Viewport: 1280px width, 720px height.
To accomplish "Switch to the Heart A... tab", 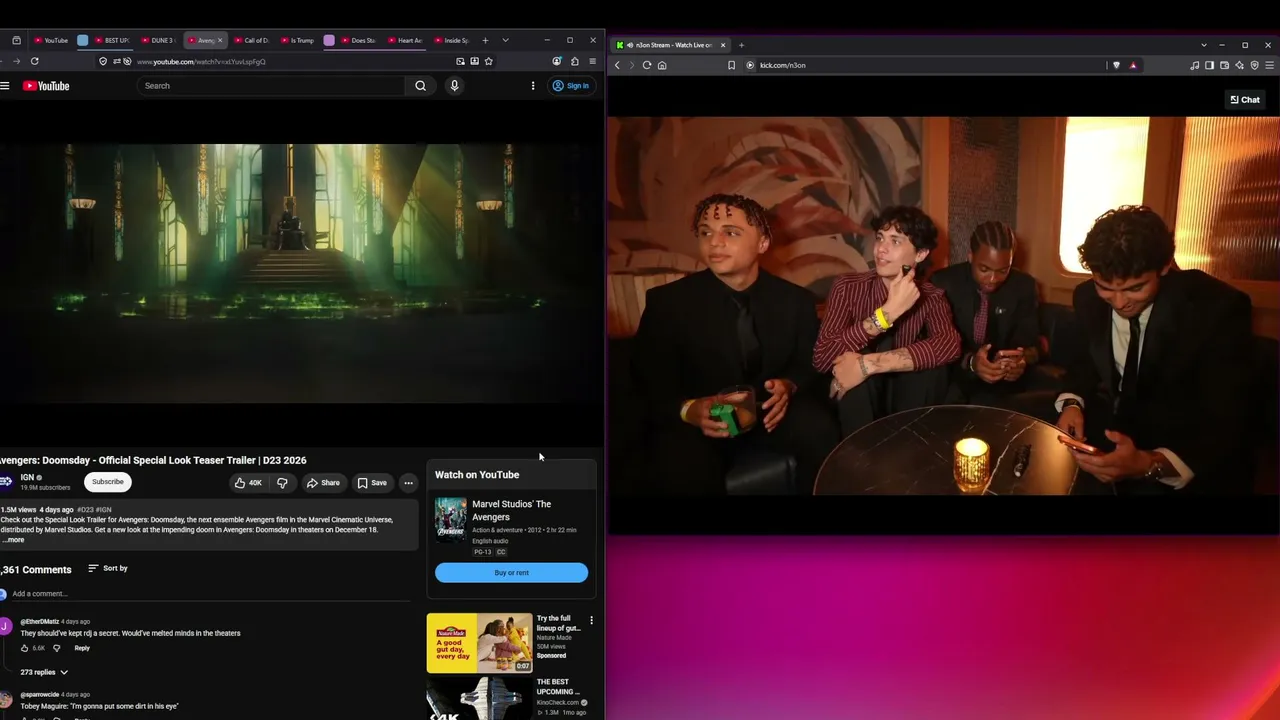I will (x=406, y=40).
